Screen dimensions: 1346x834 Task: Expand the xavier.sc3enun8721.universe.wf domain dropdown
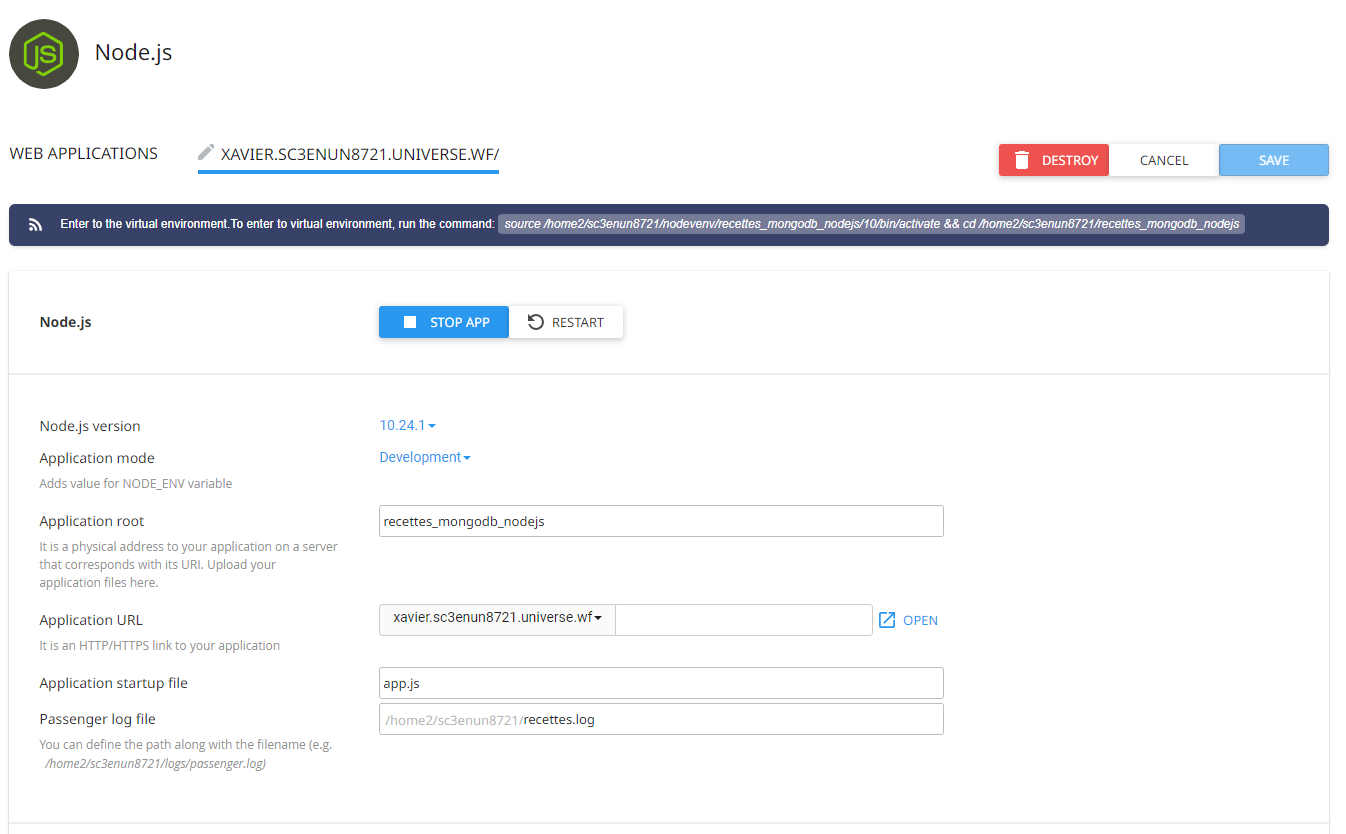497,619
